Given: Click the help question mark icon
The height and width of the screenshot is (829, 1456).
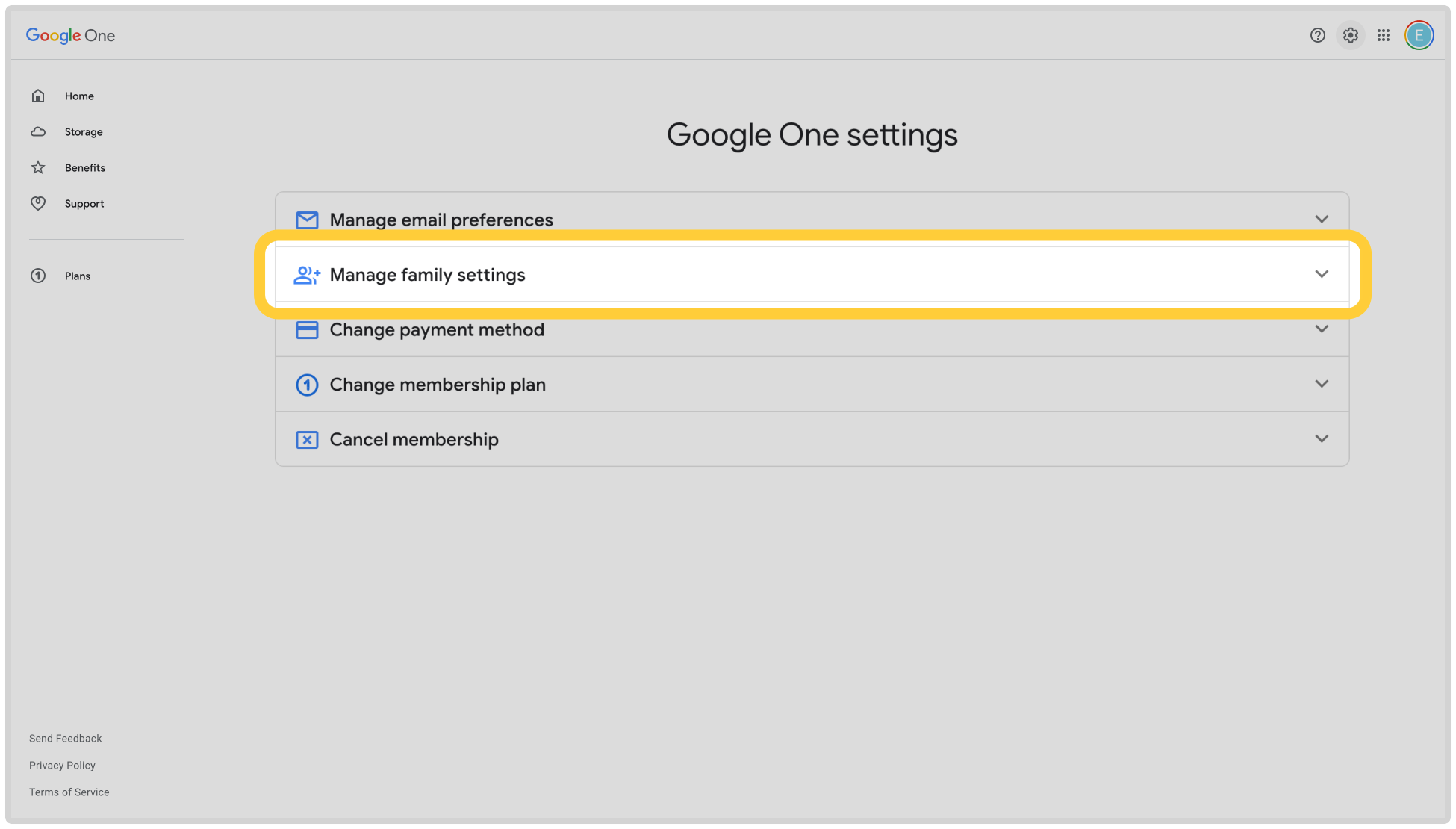Looking at the screenshot, I should click(x=1317, y=35).
